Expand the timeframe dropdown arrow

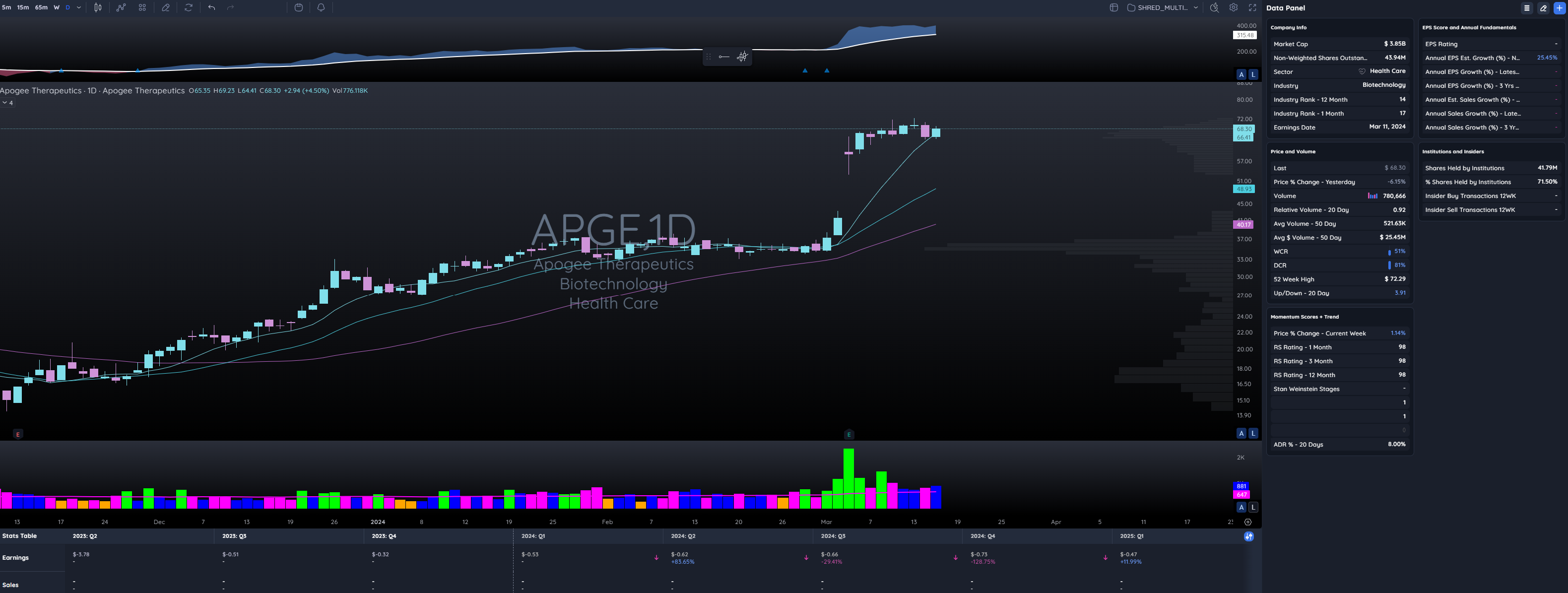[79, 7]
